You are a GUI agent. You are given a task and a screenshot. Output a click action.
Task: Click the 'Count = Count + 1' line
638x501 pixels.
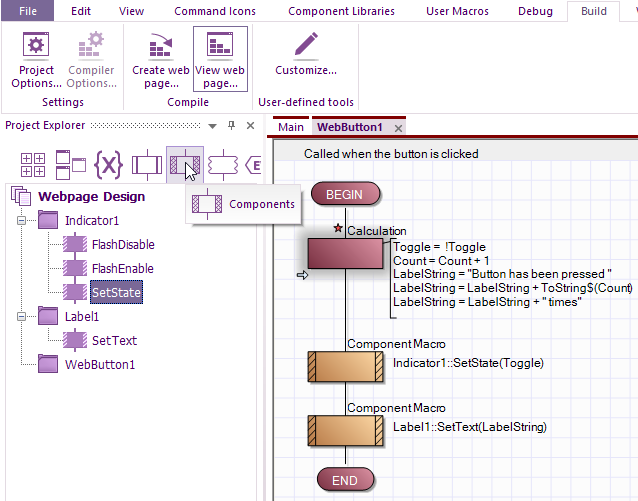[441, 260]
